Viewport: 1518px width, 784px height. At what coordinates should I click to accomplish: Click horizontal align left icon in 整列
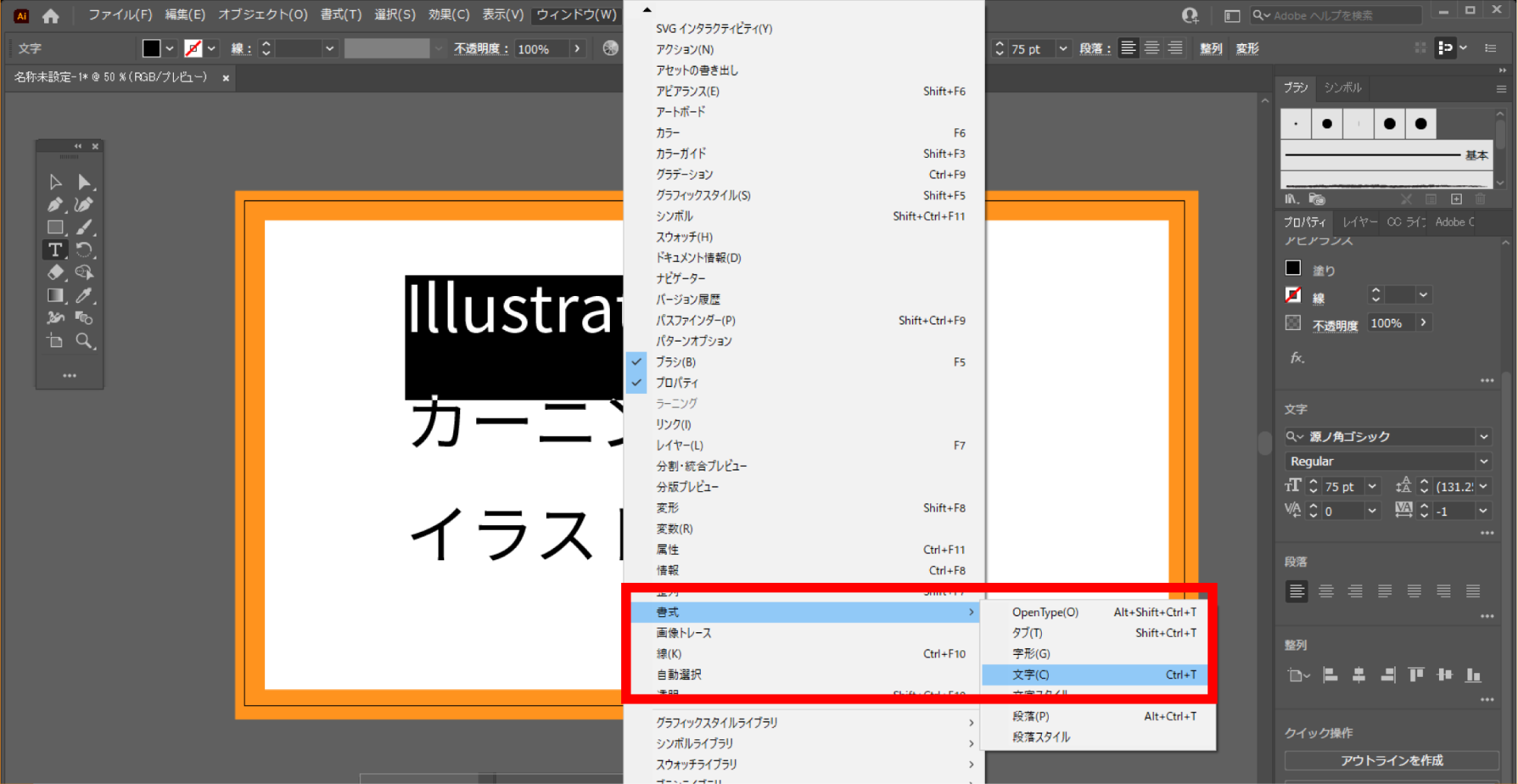1330,675
